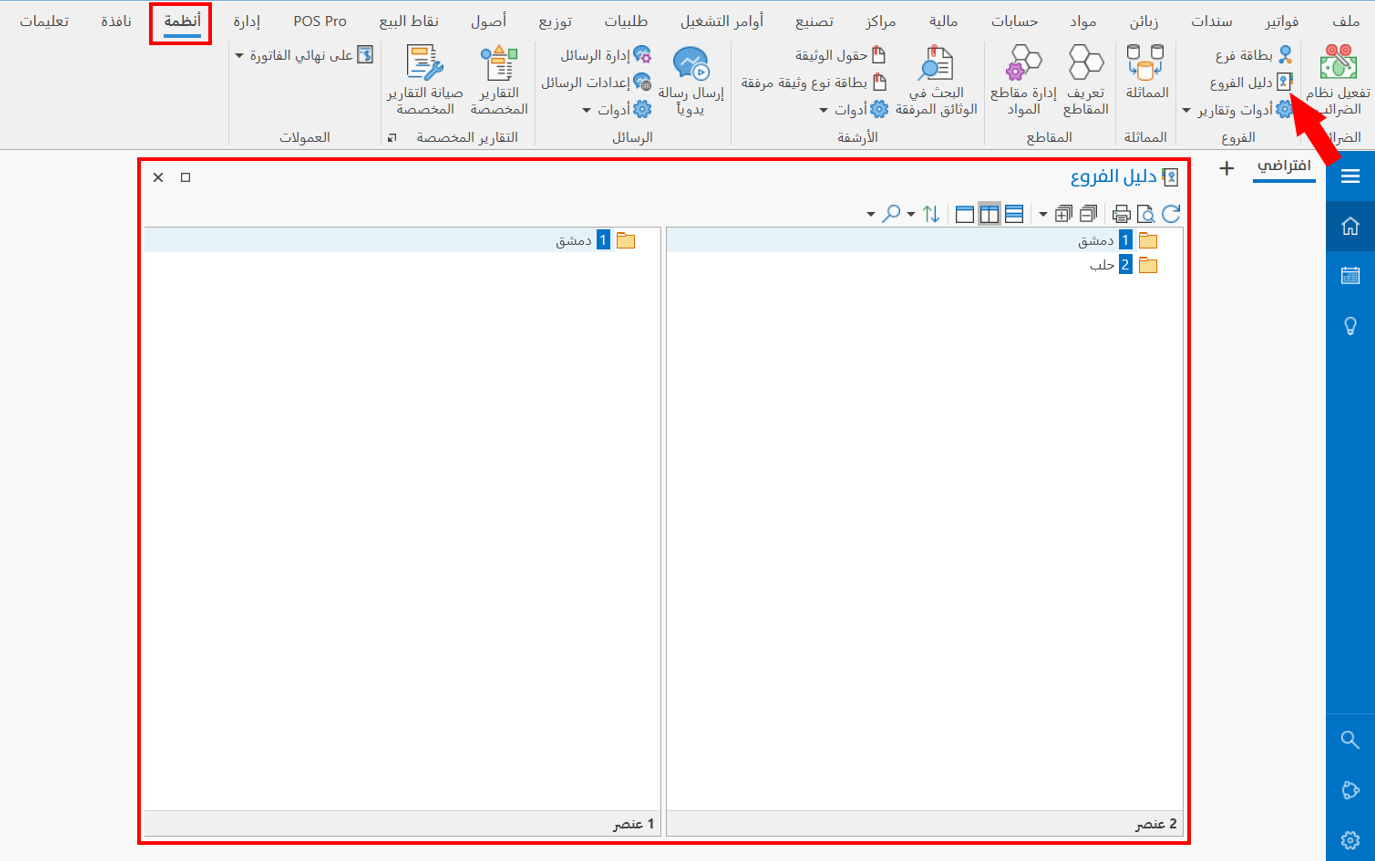Print the branches directory

[x=1122, y=213]
